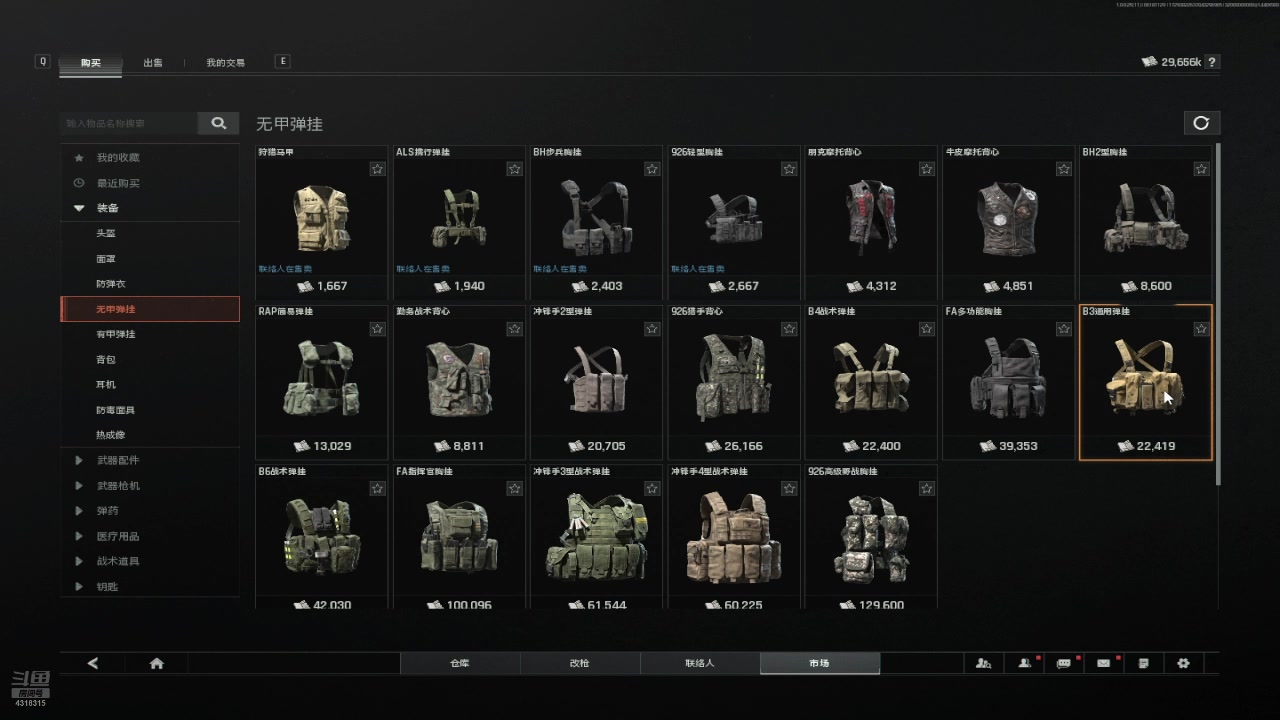Toggle favorite star on B3通用弹挂

(1201, 329)
